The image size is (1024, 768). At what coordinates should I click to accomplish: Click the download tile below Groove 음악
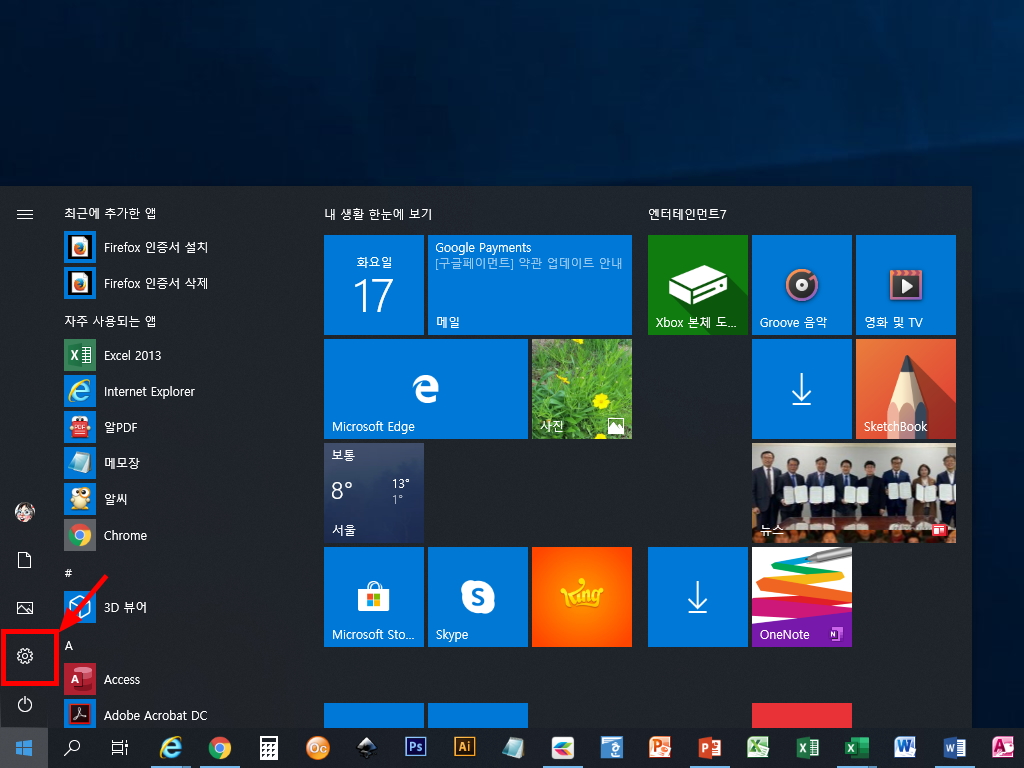[x=802, y=389]
